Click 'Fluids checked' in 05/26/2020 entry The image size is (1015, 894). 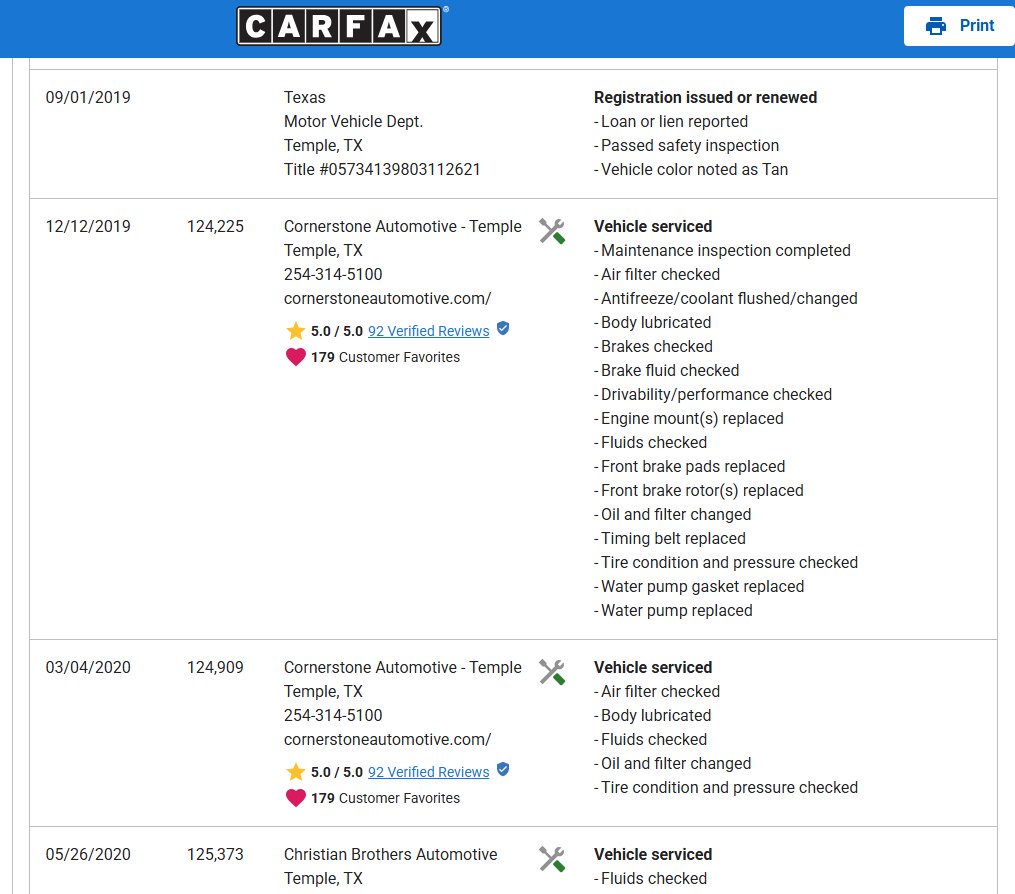tap(651, 878)
